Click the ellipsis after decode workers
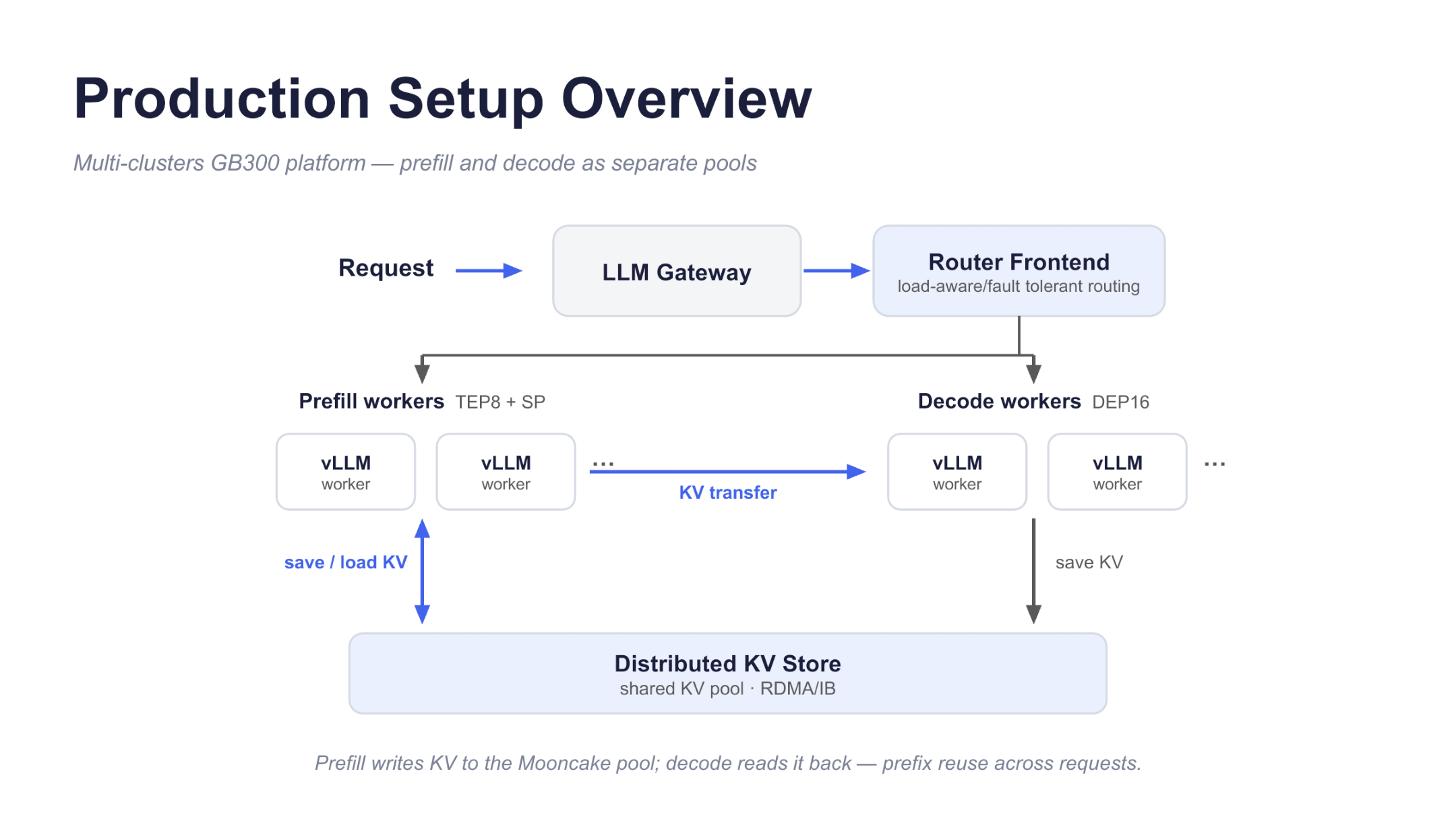 pos(1215,464)
